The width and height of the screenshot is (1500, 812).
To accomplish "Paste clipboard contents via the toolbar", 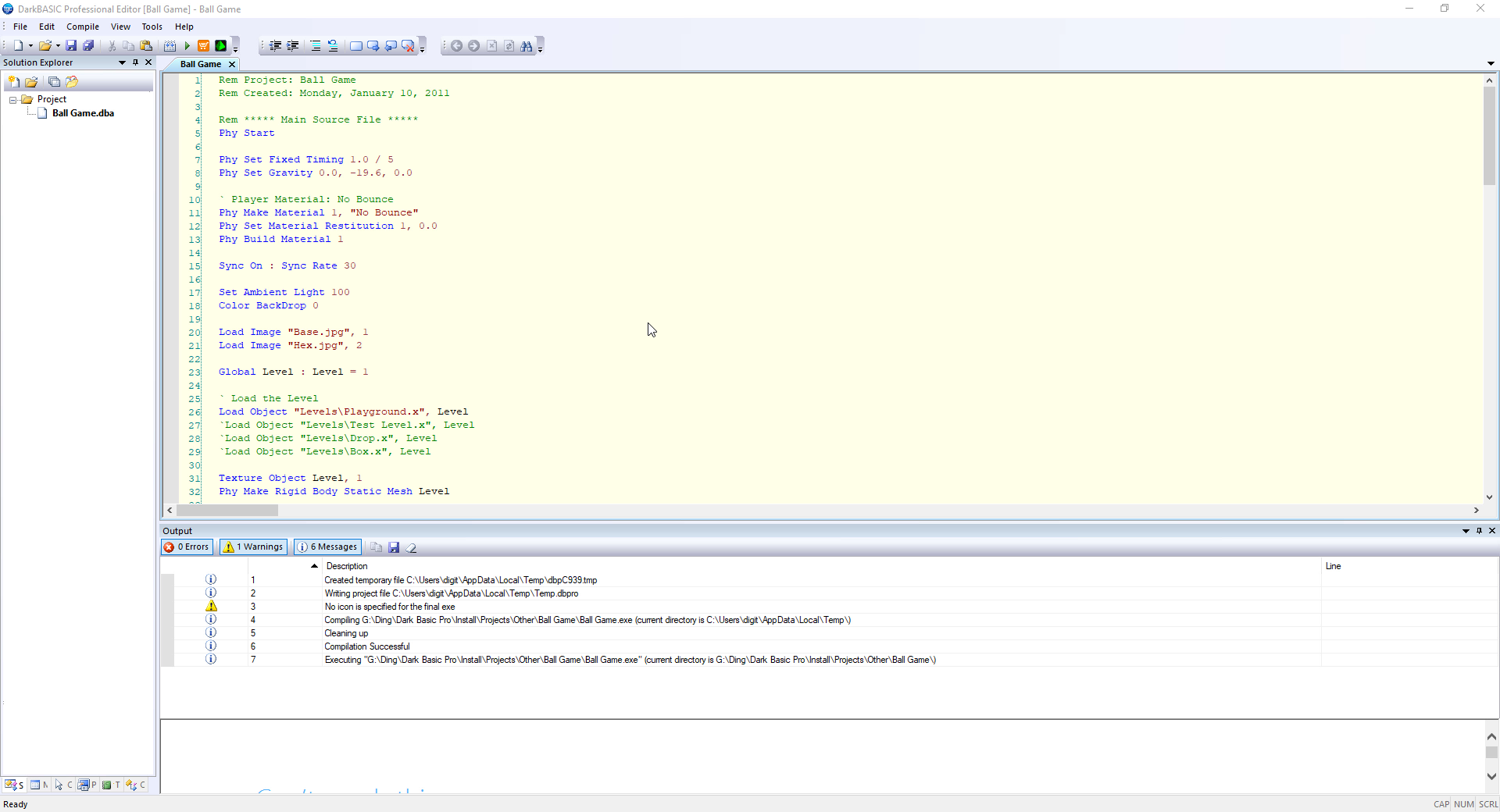I will point(146,45).
